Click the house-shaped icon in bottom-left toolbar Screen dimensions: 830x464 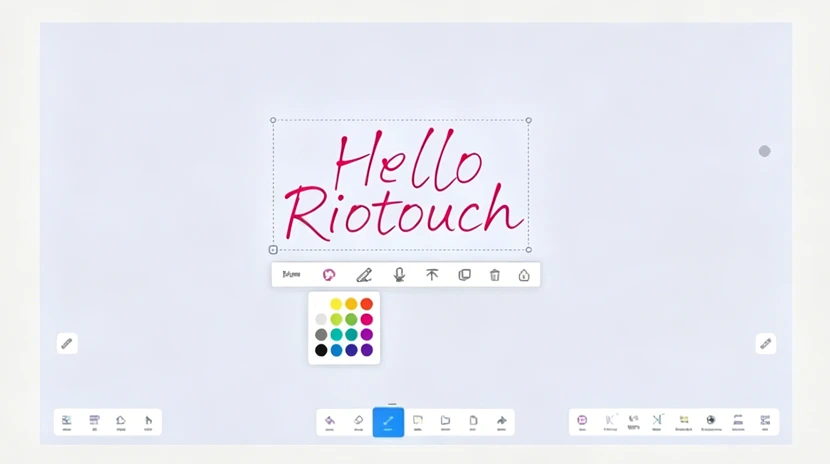(x=121, y=422)
